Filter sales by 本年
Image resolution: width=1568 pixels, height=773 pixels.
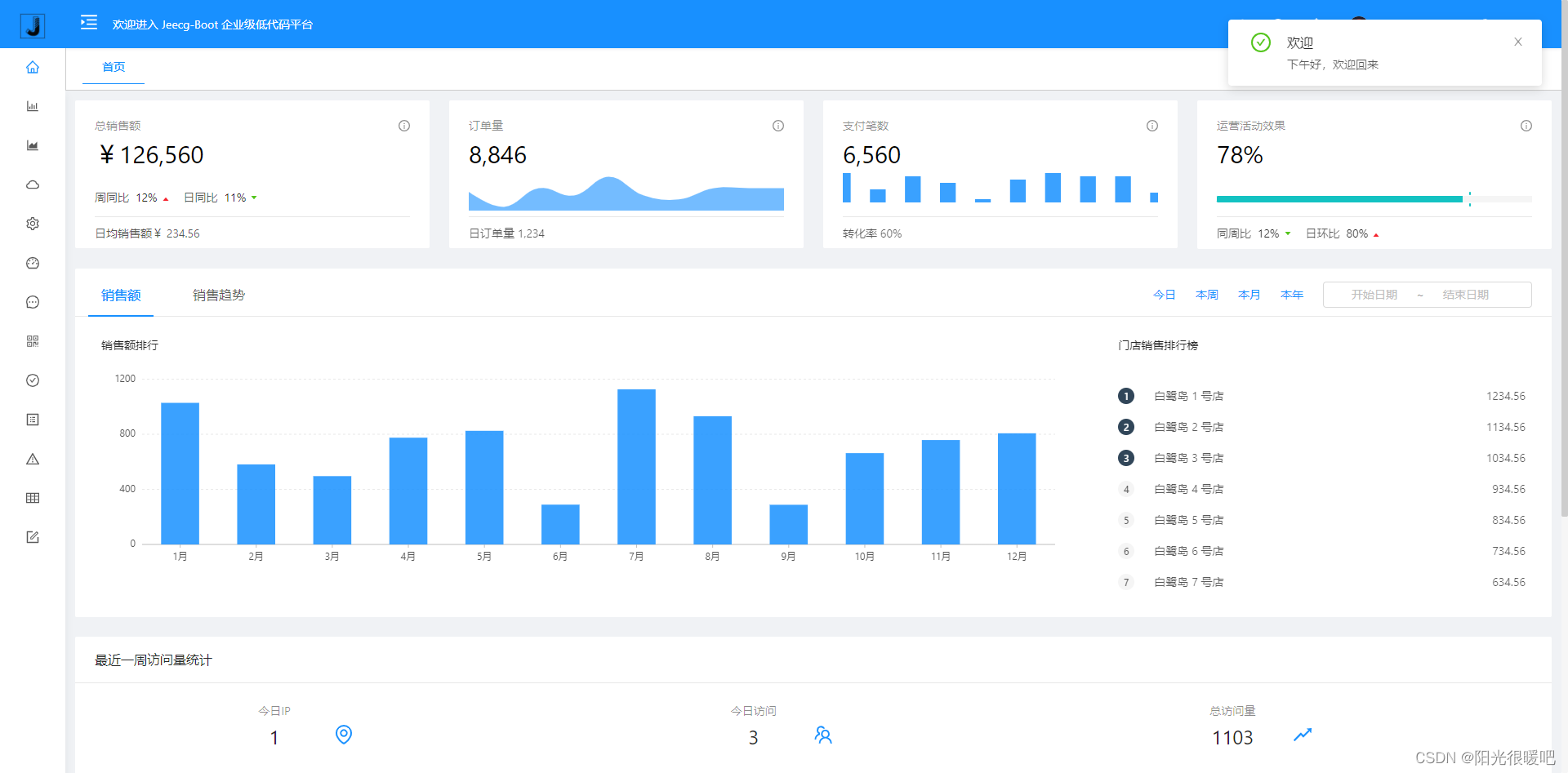point(1292,295)
